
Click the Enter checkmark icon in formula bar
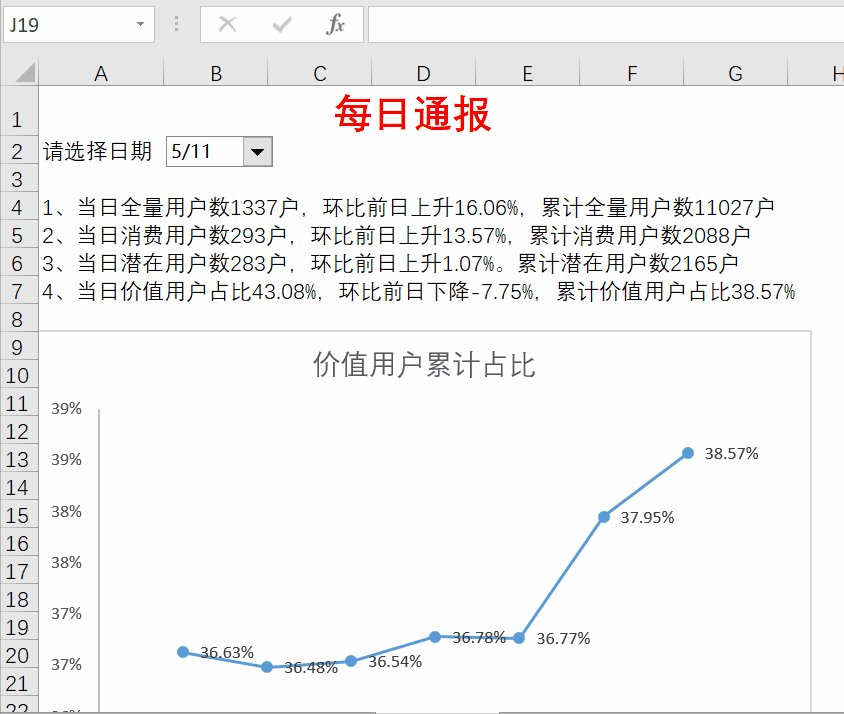click(x=282, y=24)
